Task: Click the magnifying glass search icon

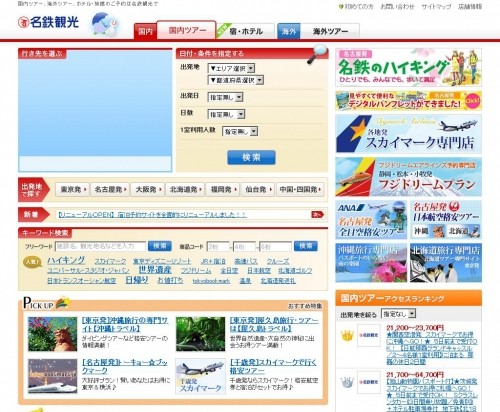Action: [317, 54]
